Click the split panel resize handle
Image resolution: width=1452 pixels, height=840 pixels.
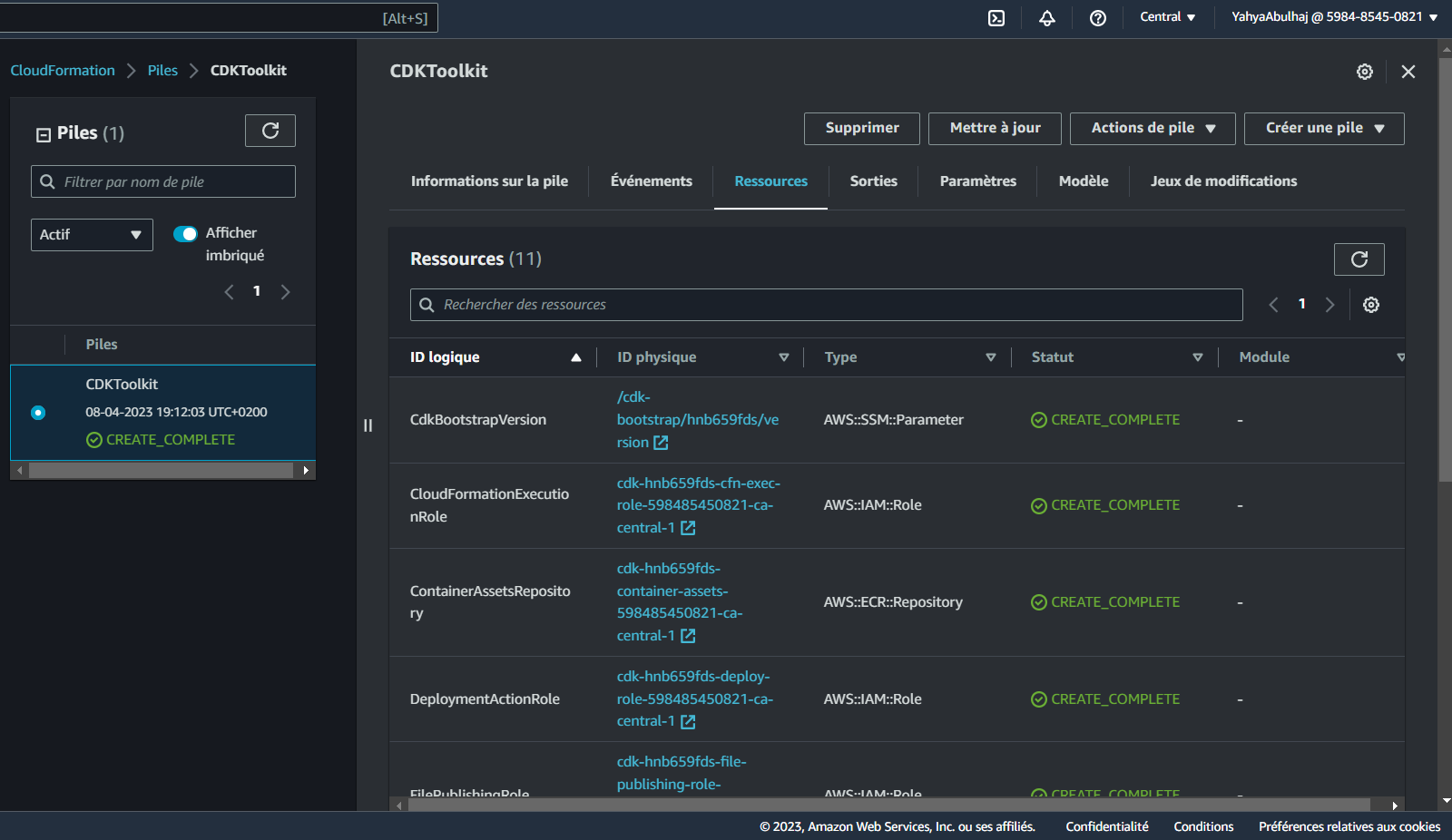(x=368, y=425)
